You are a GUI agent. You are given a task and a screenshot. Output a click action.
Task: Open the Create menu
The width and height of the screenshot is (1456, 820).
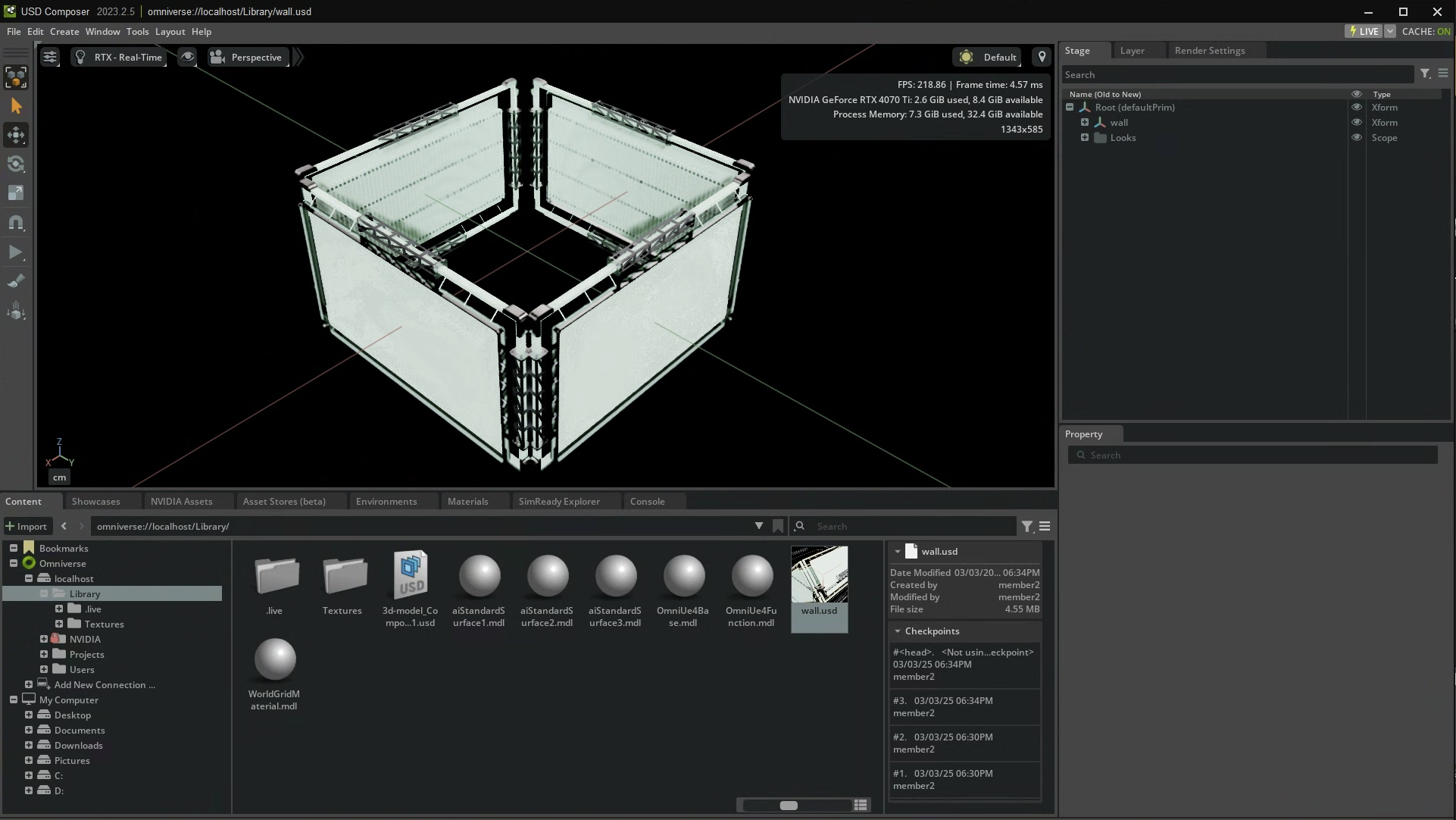tap(64, 31)
